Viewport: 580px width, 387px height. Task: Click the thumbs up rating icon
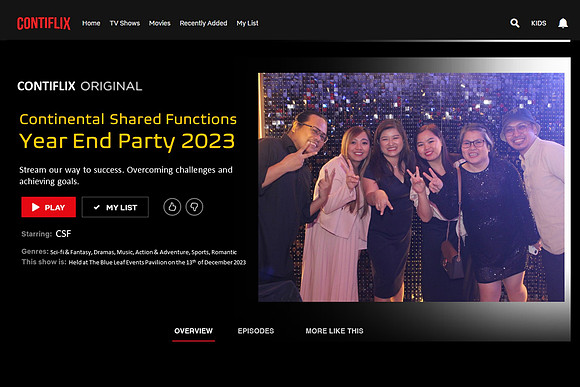pos(172,207)
